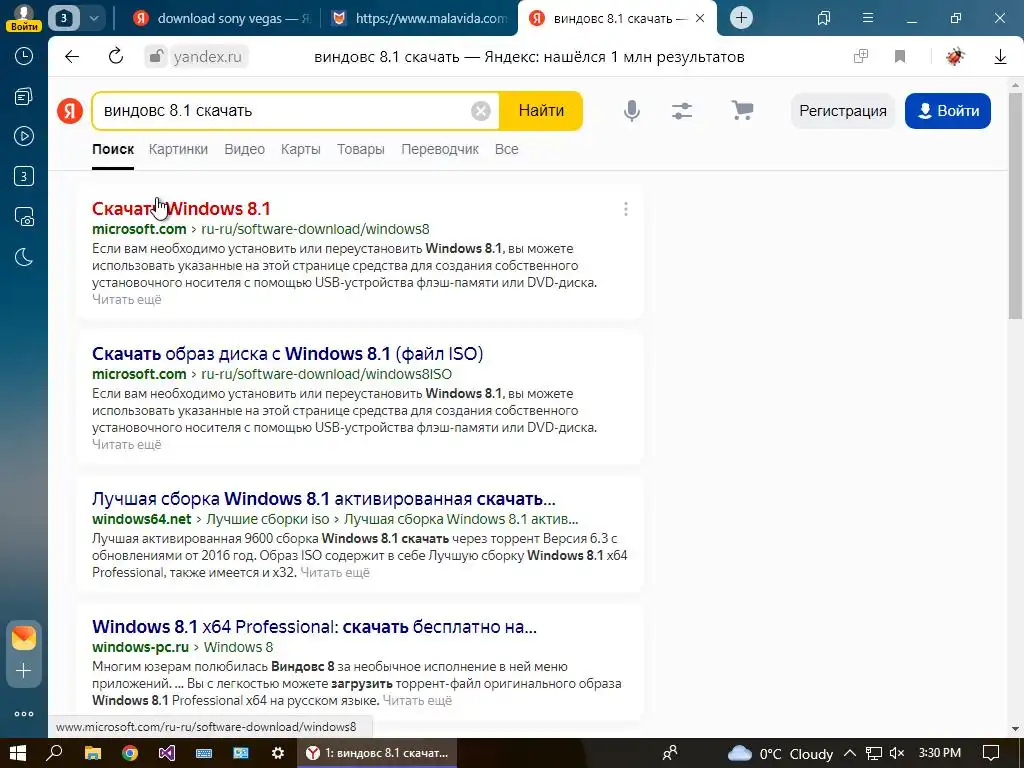Open search settings sliders icon
This screenshot has width=1024, height=768.
(682, 111)
